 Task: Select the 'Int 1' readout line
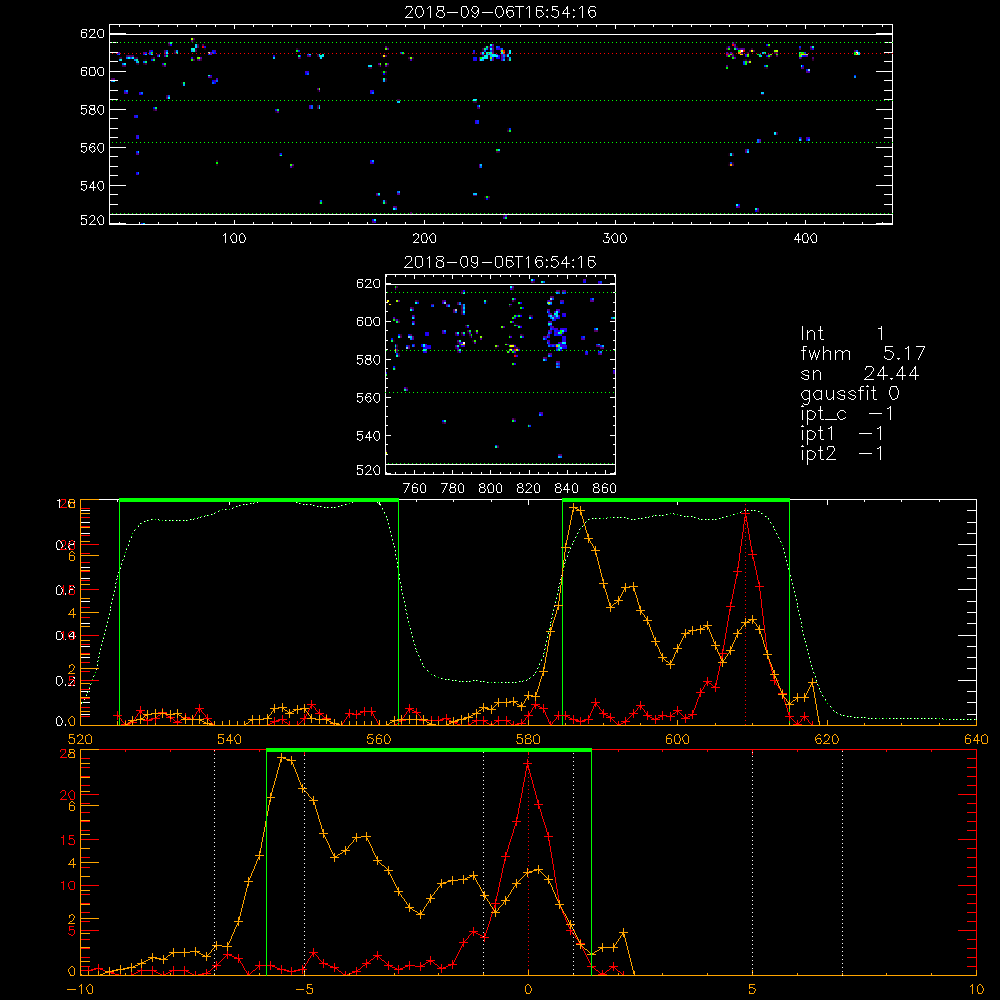point(842,334)
